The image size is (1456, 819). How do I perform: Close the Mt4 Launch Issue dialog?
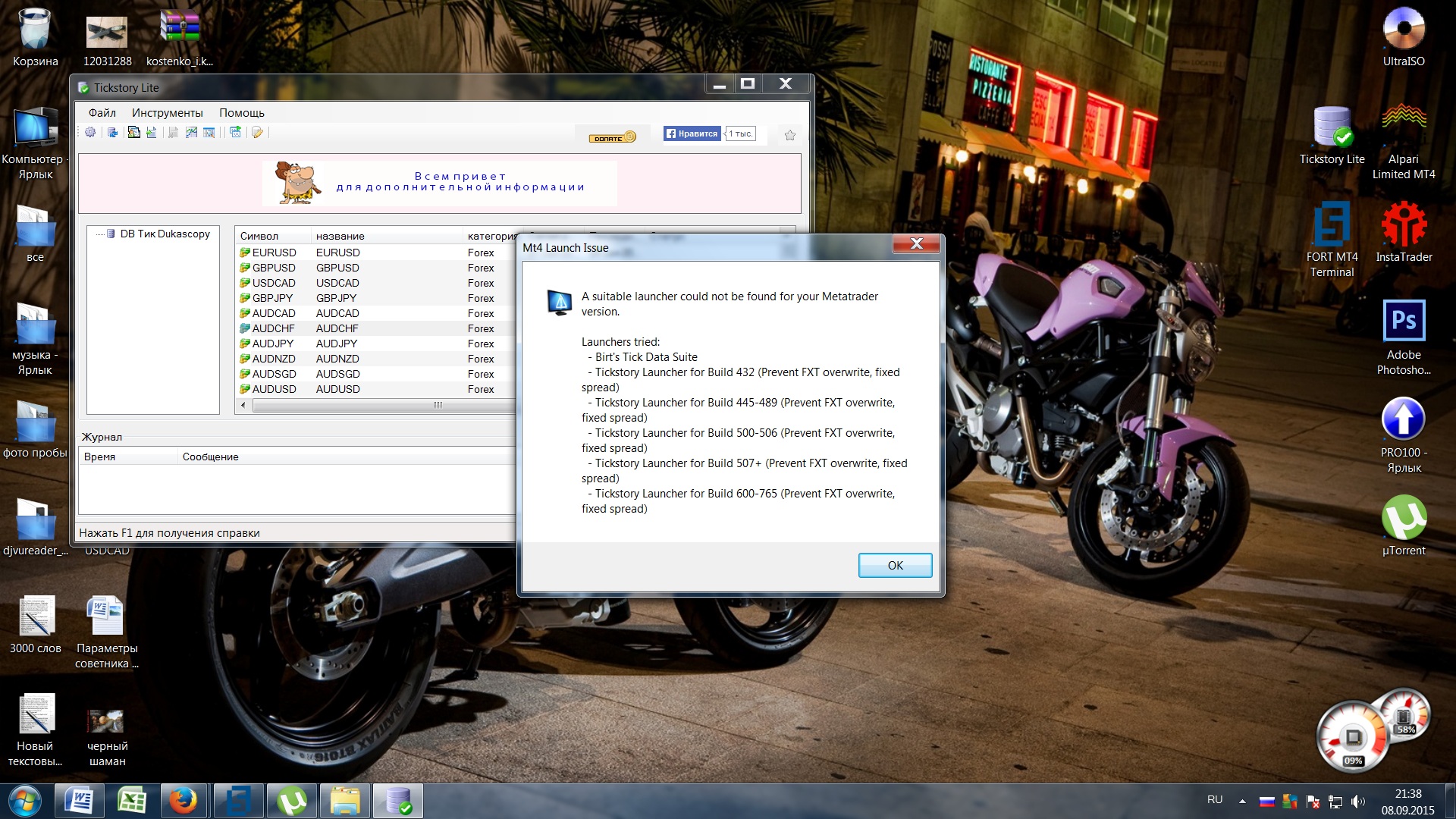click(916, 243)
